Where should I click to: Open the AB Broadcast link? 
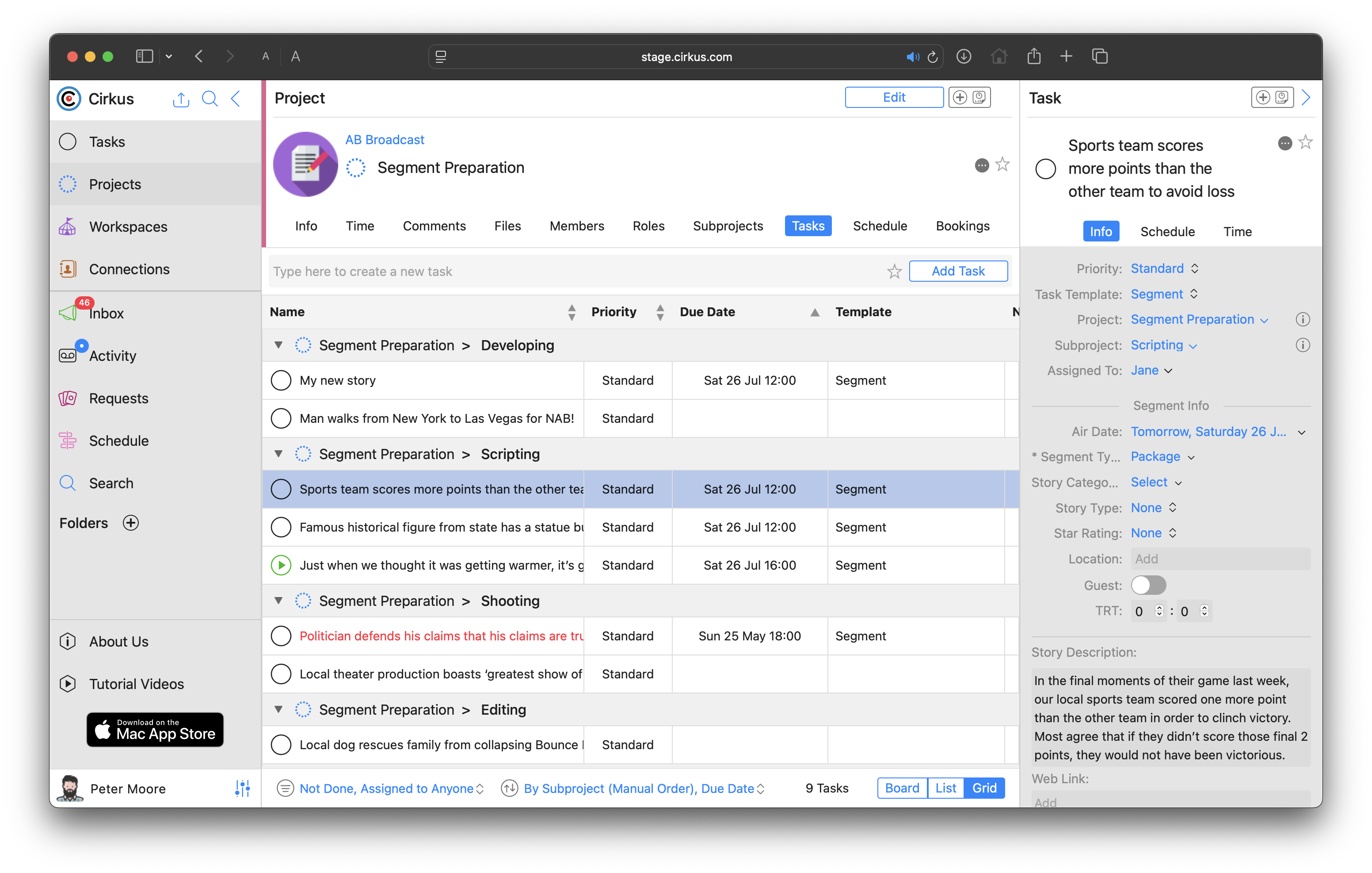coord(385,140)
